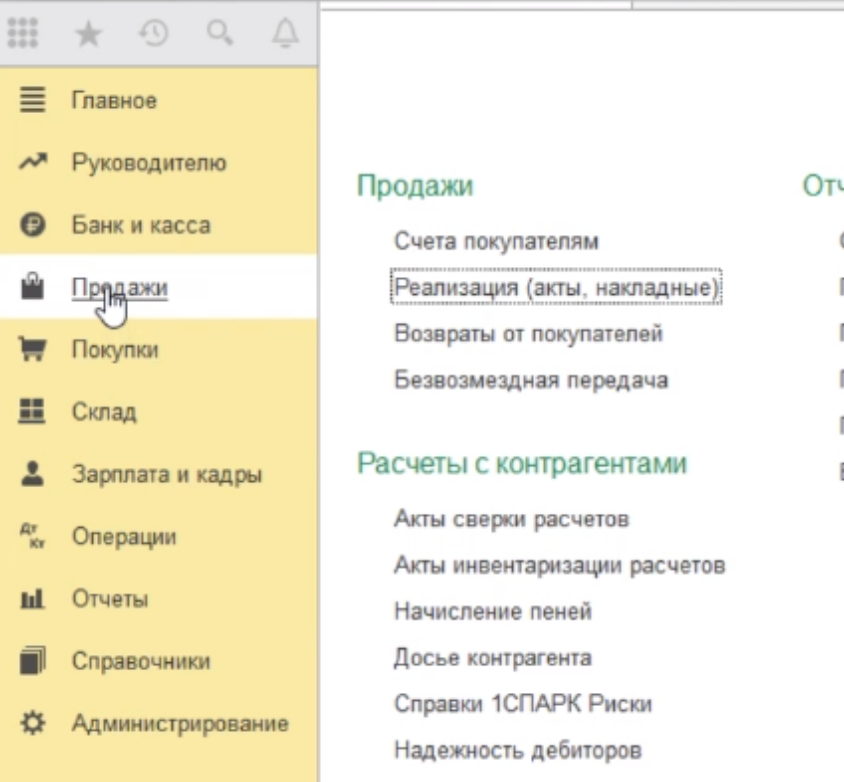This screenshot has width=844, height=782.
Task: Open the Операции section
Action: (124, 537)
